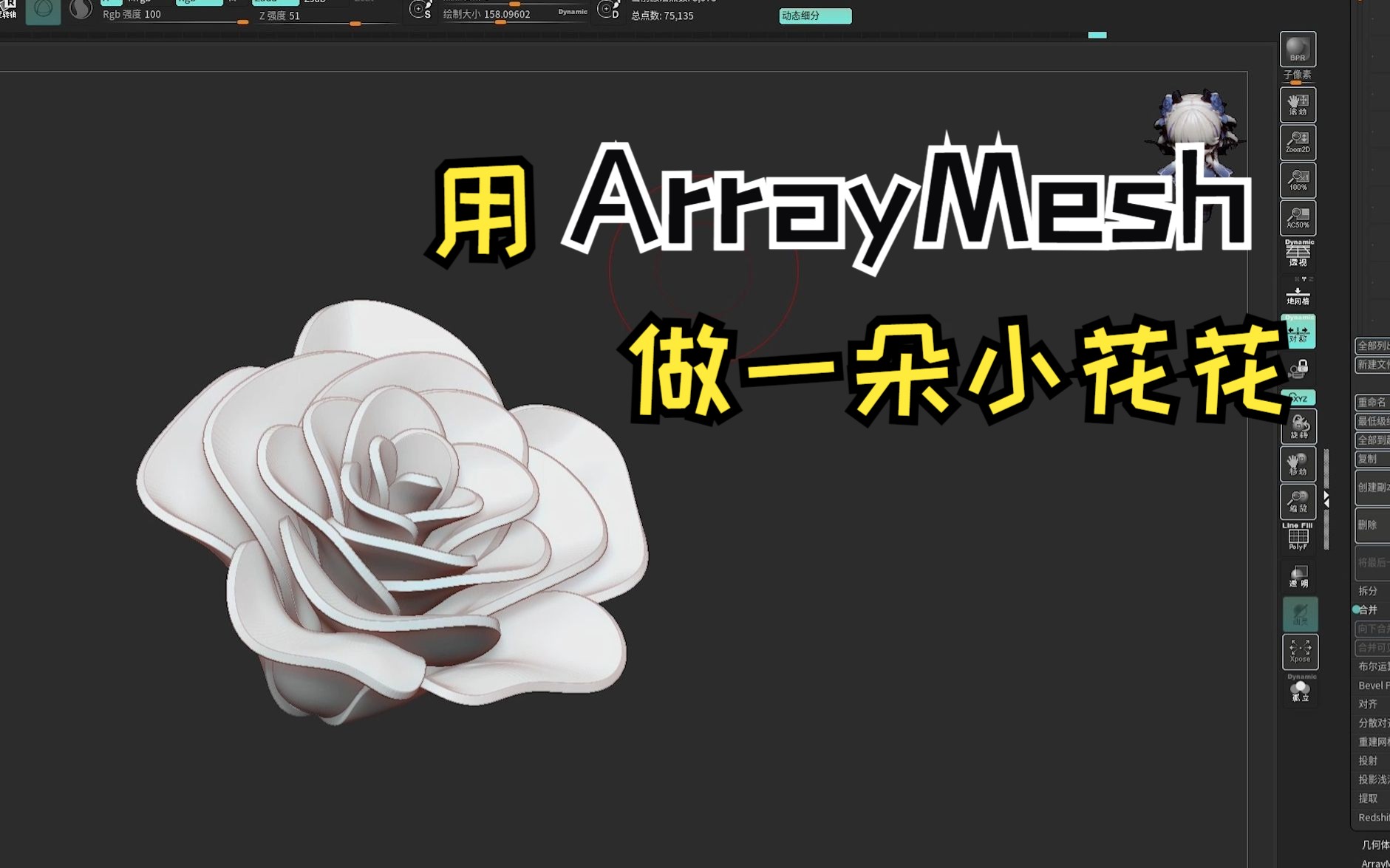Image resolution: width=1390 pixels, height=868 pixels.
Task: Toggle the 对称 (Symmetry) activation button
Action: 1299,333
